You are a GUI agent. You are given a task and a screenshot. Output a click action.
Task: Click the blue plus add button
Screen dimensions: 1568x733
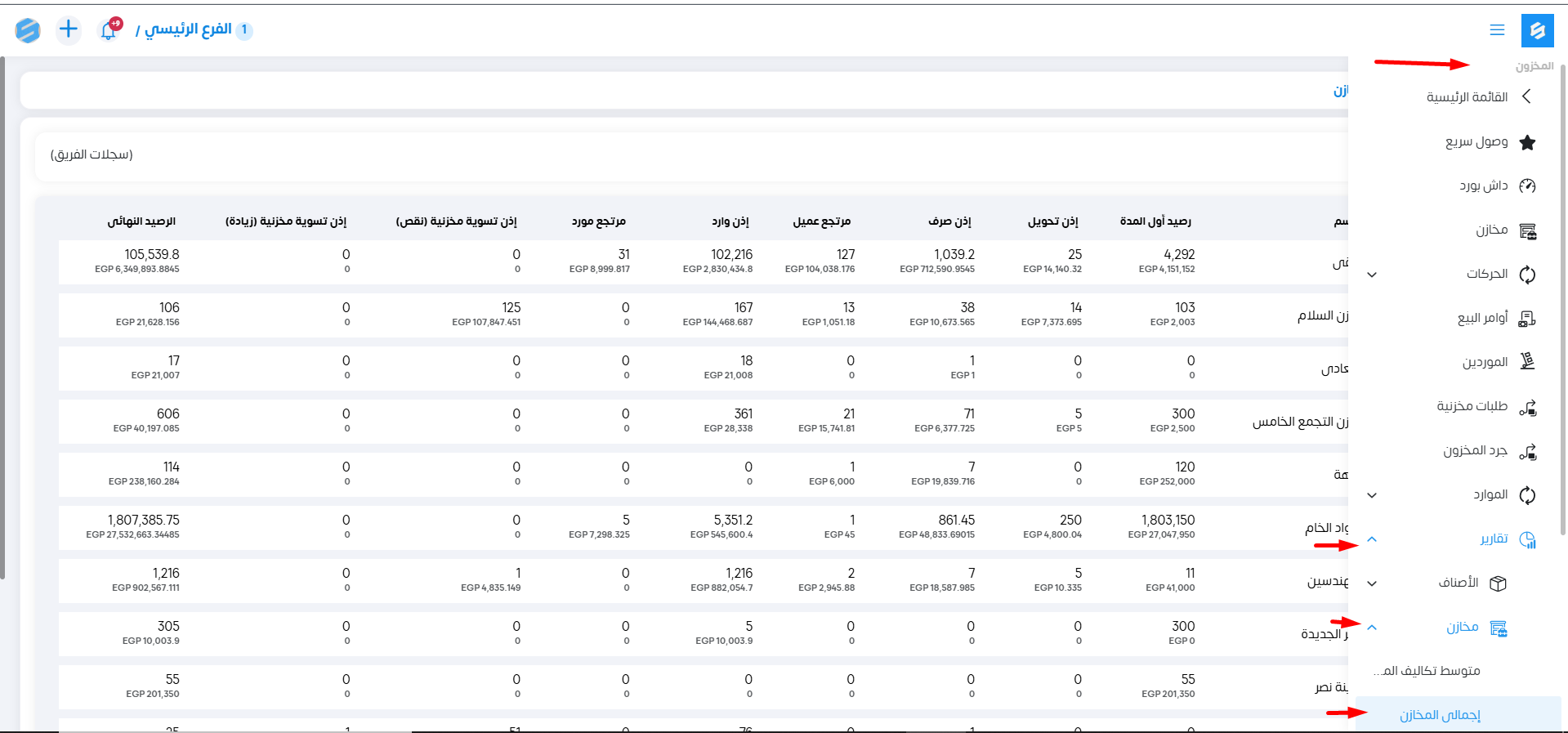69,30
